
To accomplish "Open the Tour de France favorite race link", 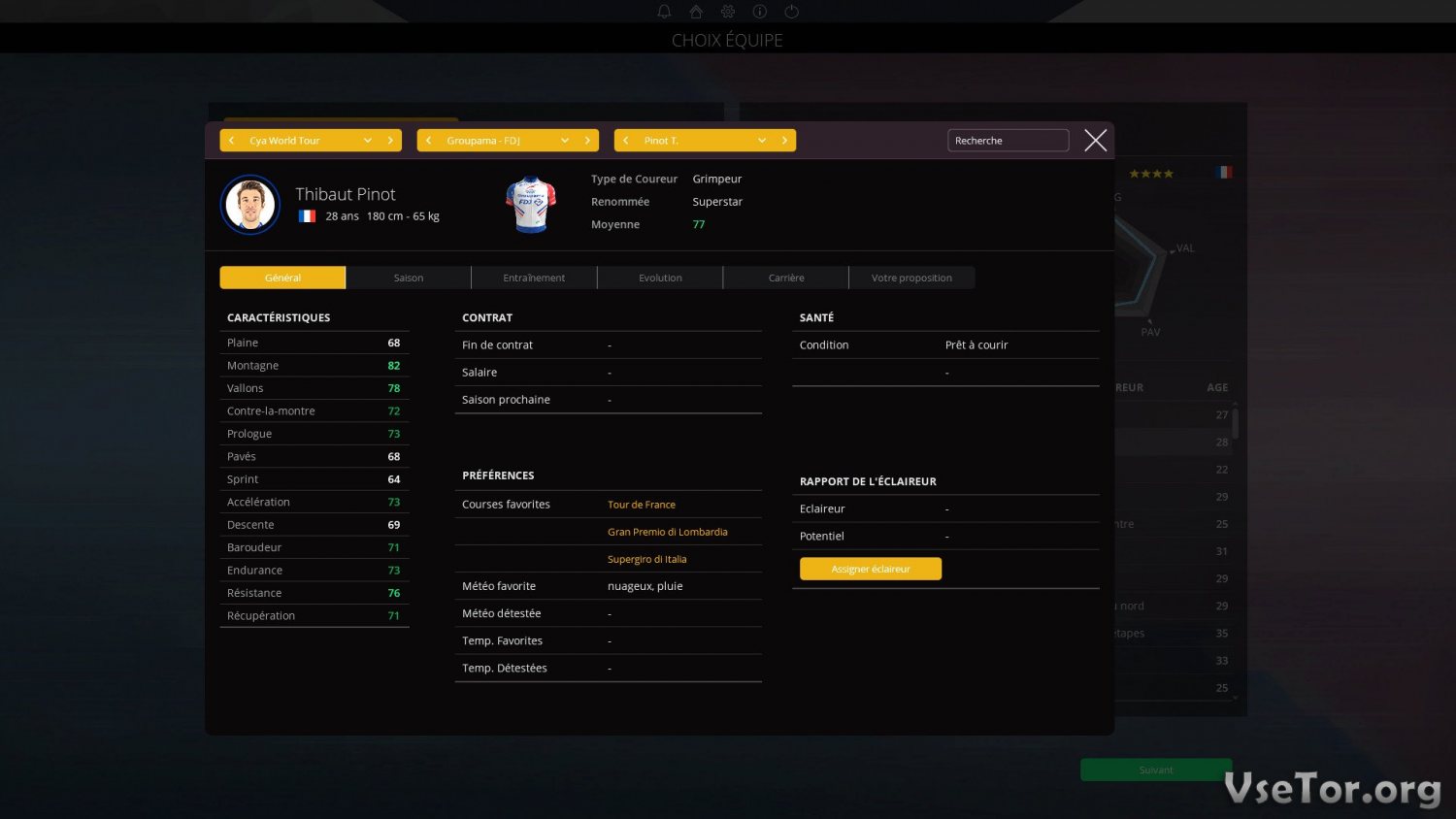I will (642, 505).
